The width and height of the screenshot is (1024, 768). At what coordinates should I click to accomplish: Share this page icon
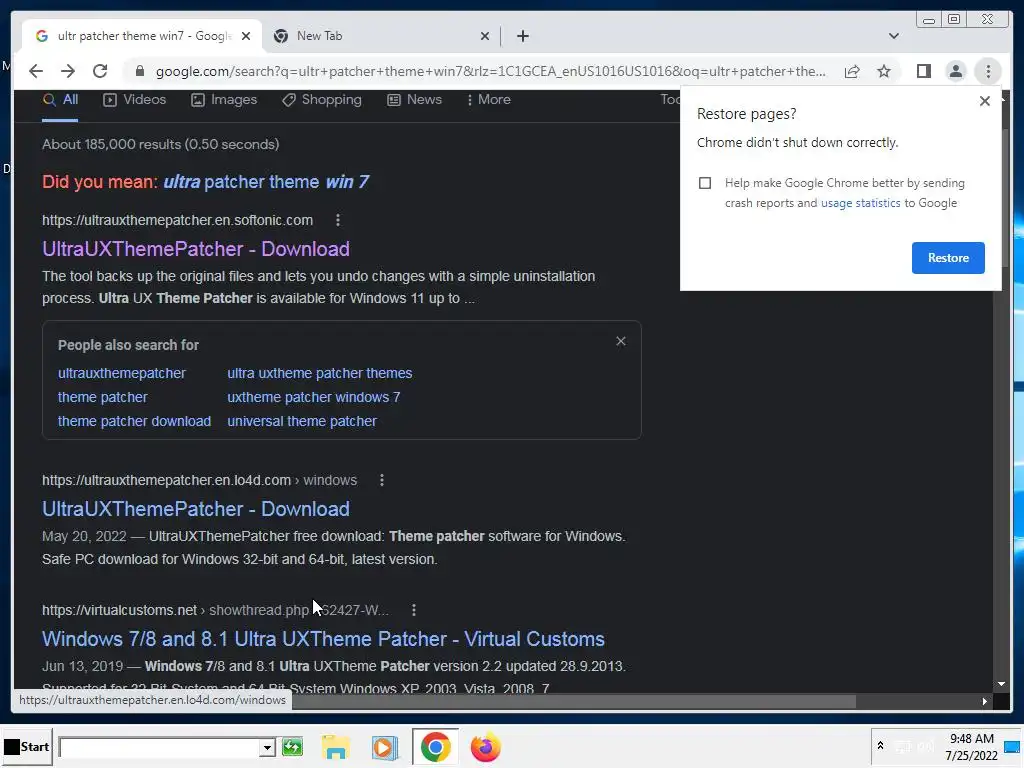coord(852,71)
